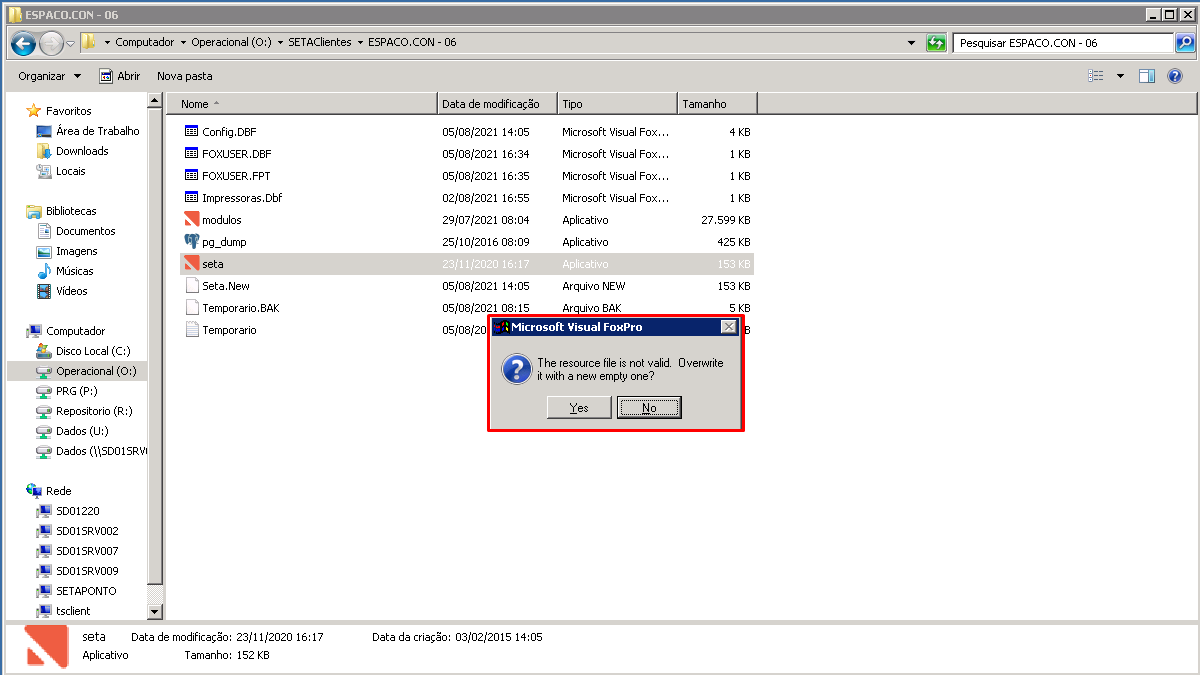Open the recent pages dropdown arrow

(x=71, y=43)
